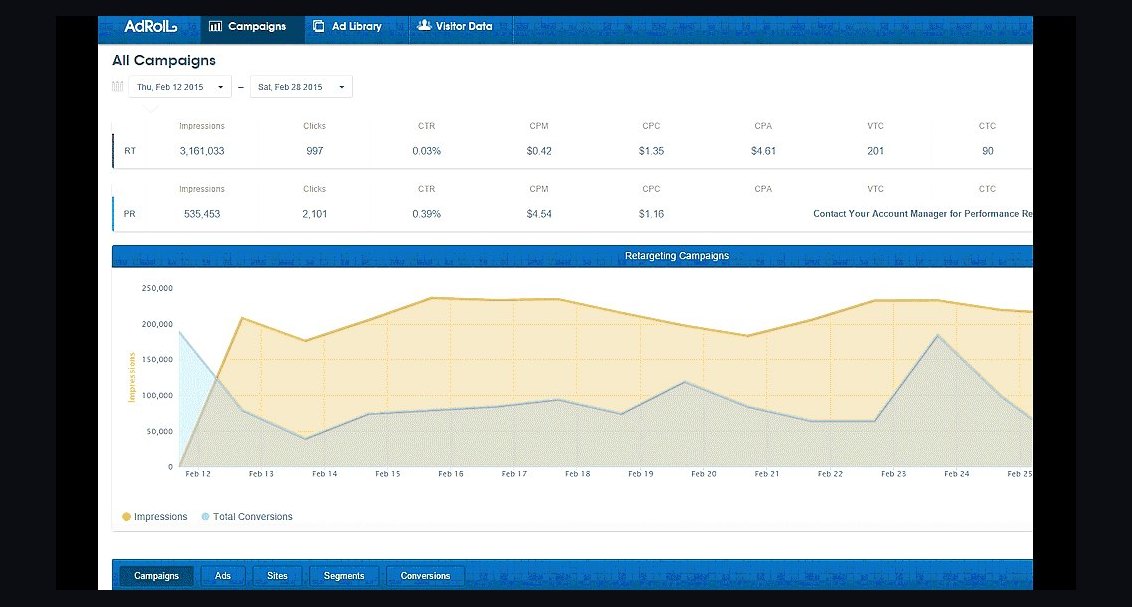Click PR CPC value $1.16

pos(651,214)
